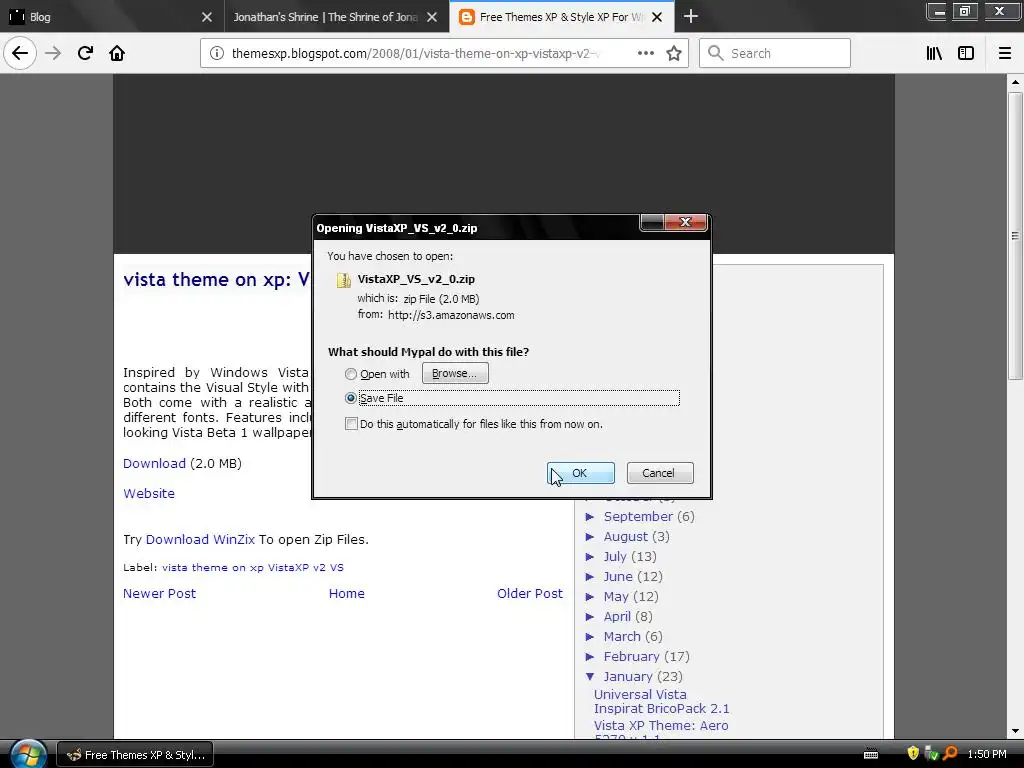
Task: Click Browse to choose an application
Action: [455, 374]
